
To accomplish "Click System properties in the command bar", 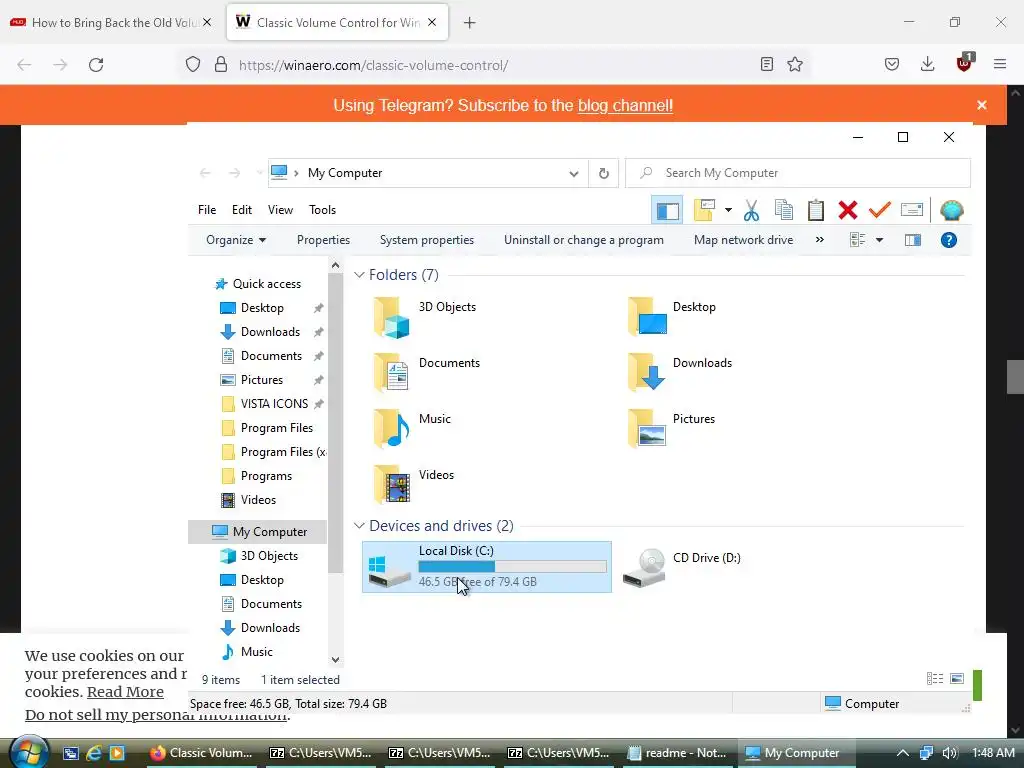I will tap(426, 240).
